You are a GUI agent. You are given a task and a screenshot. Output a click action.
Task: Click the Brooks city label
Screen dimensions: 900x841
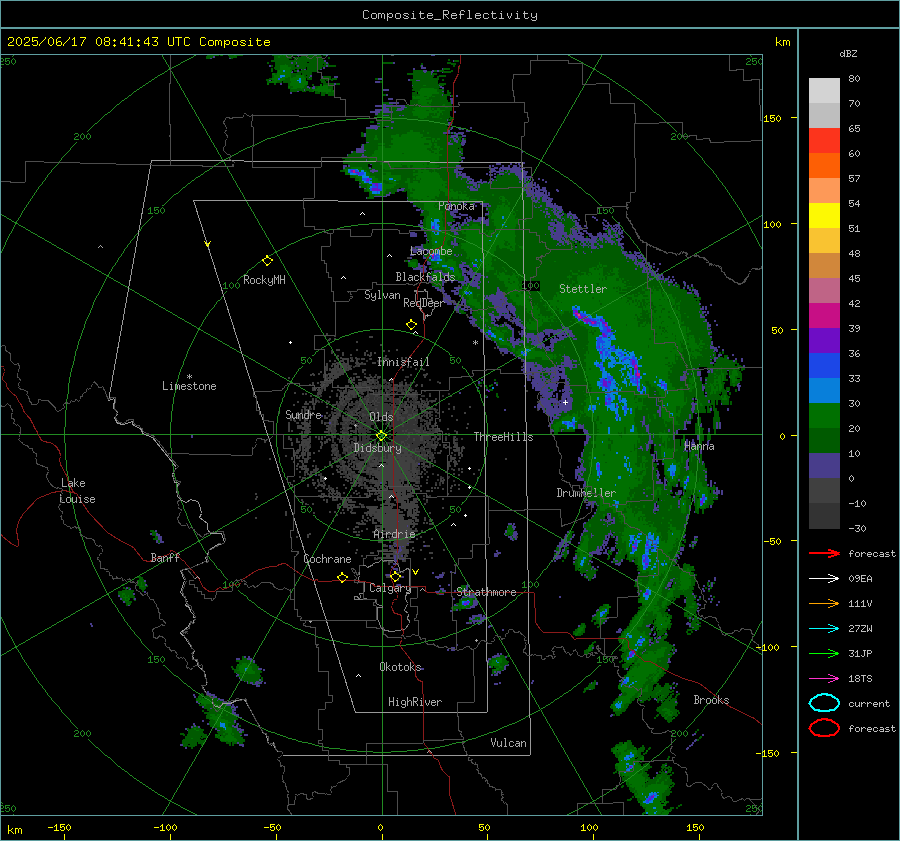tap(711, 700)
